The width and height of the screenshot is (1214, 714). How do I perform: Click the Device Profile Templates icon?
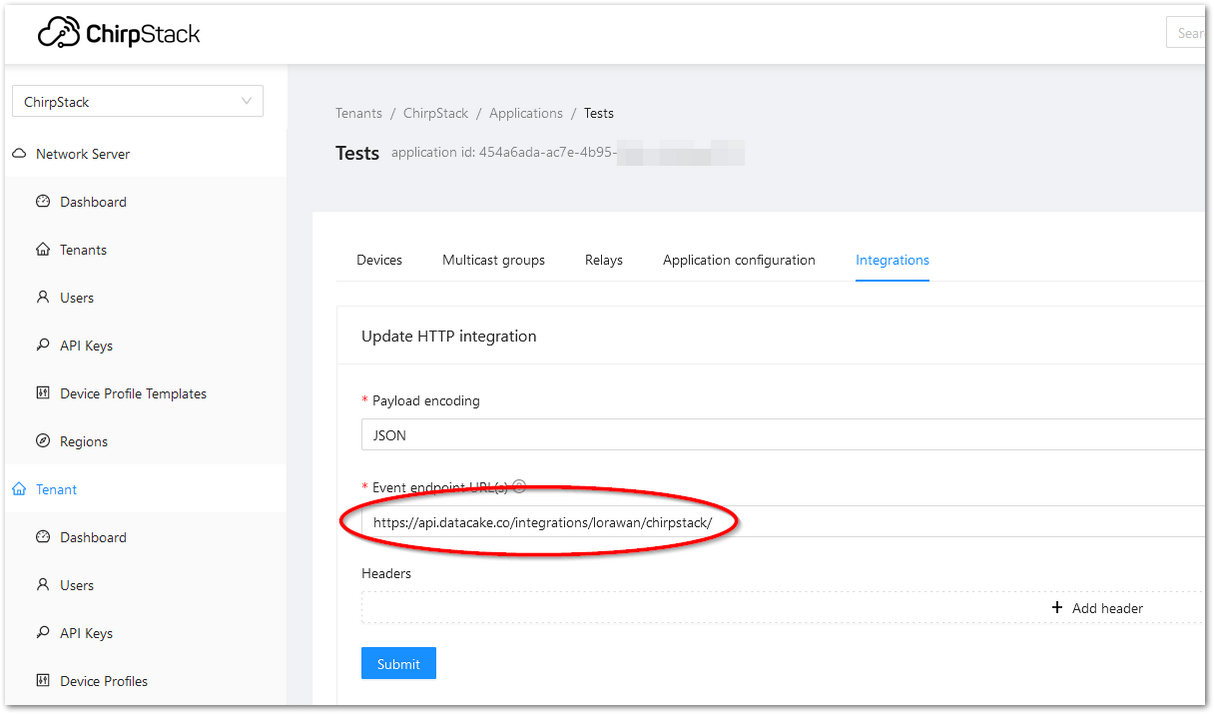pyautogui.click(x=43, y=393)
